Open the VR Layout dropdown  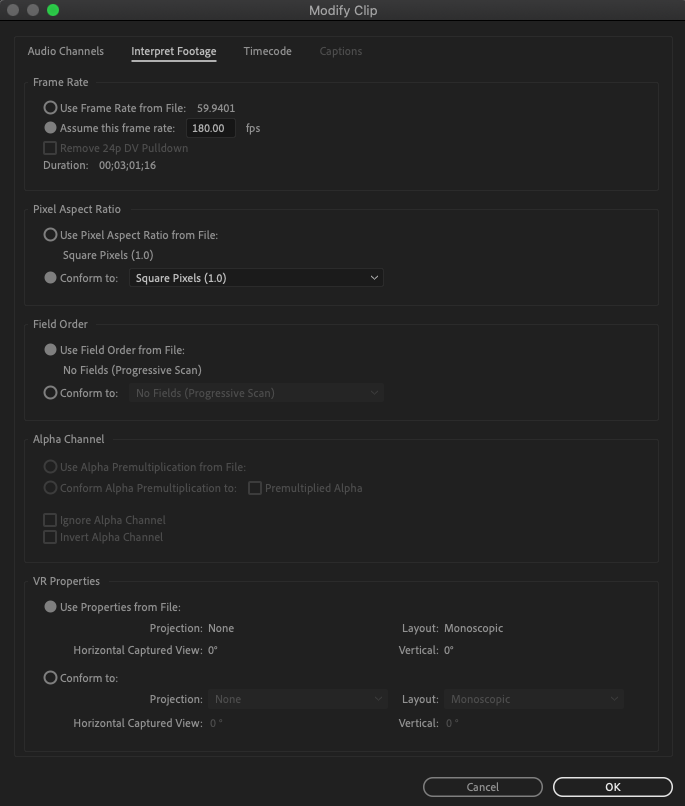point(535,699)
